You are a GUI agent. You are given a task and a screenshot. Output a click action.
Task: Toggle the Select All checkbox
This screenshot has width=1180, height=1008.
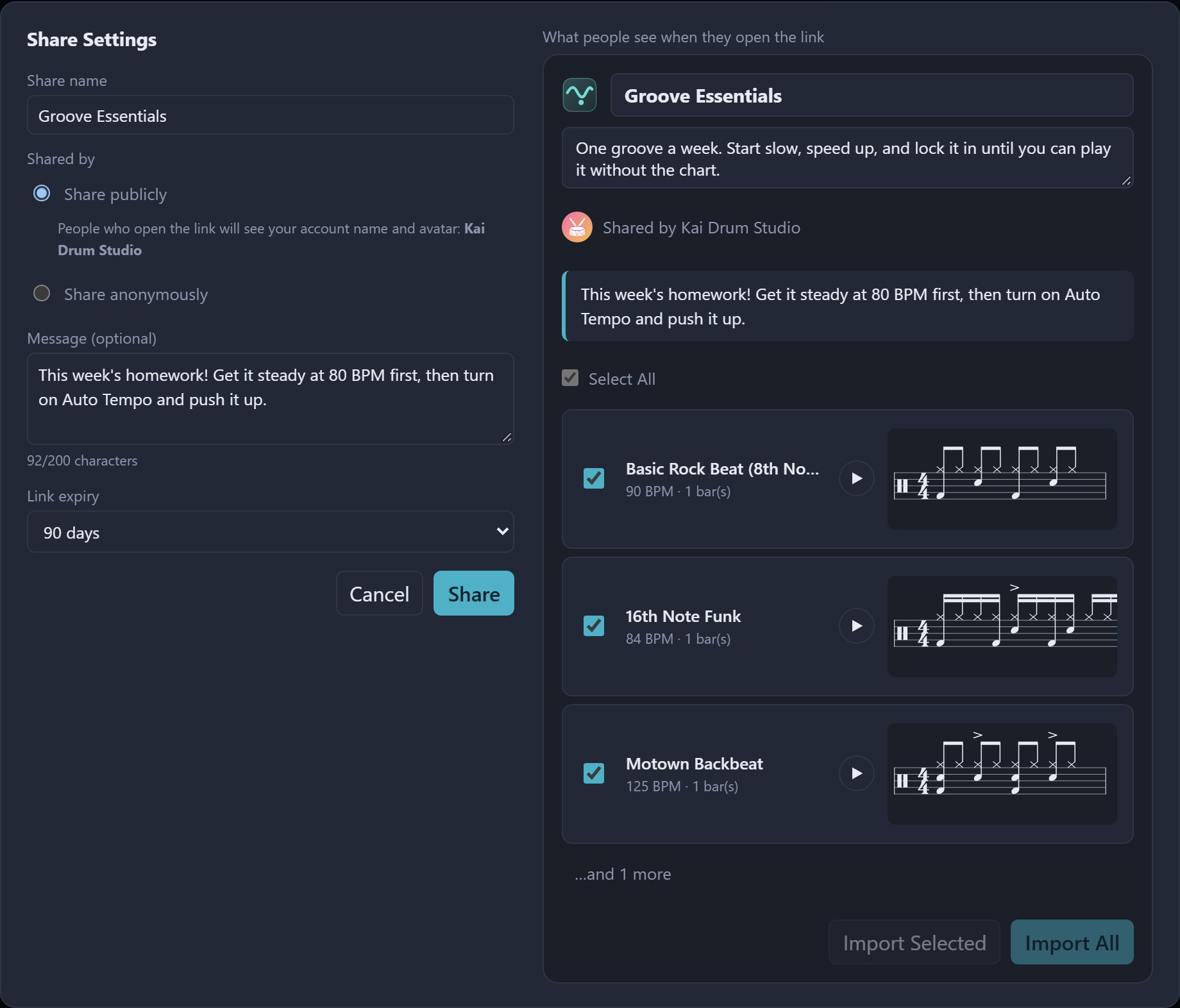[570, 378]
